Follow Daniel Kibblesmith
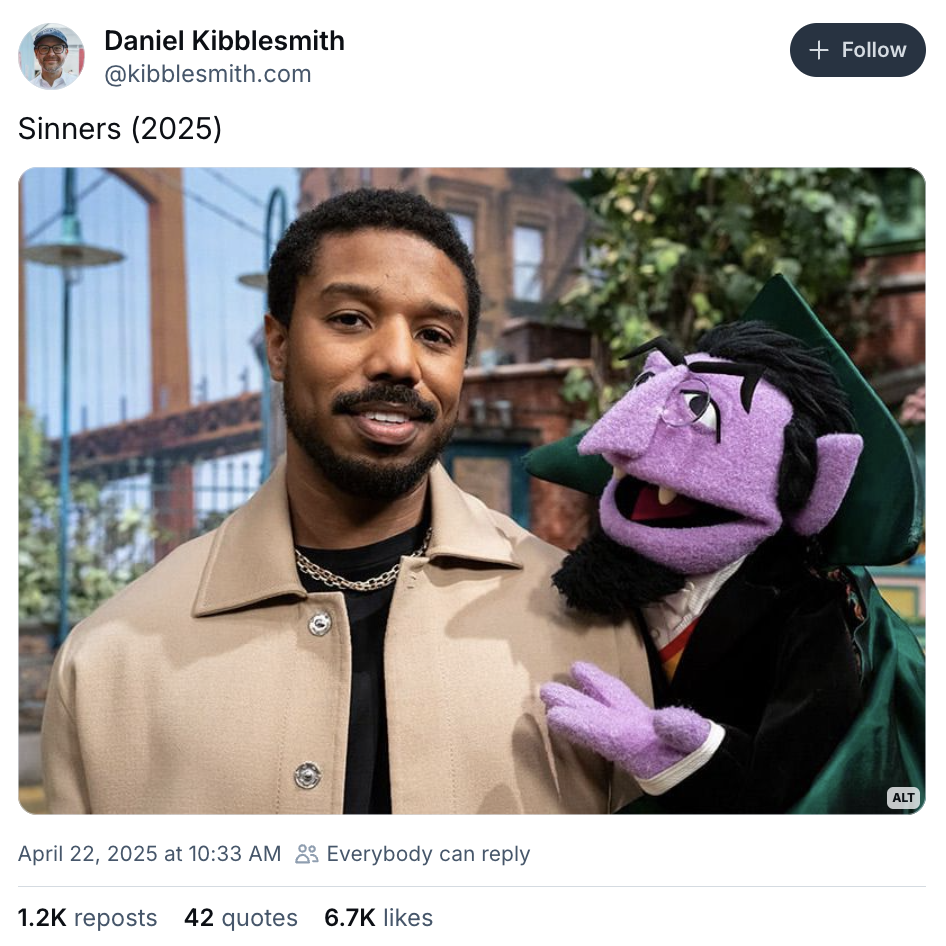This screenshot has height=946, width=946. [x=857, y=50]
